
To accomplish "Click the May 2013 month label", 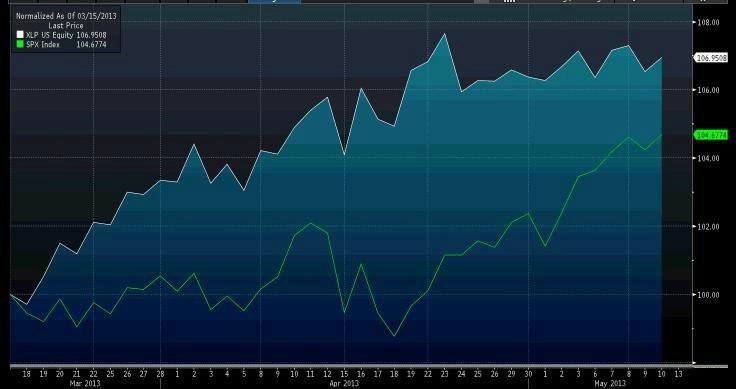I will coord(611,383).
